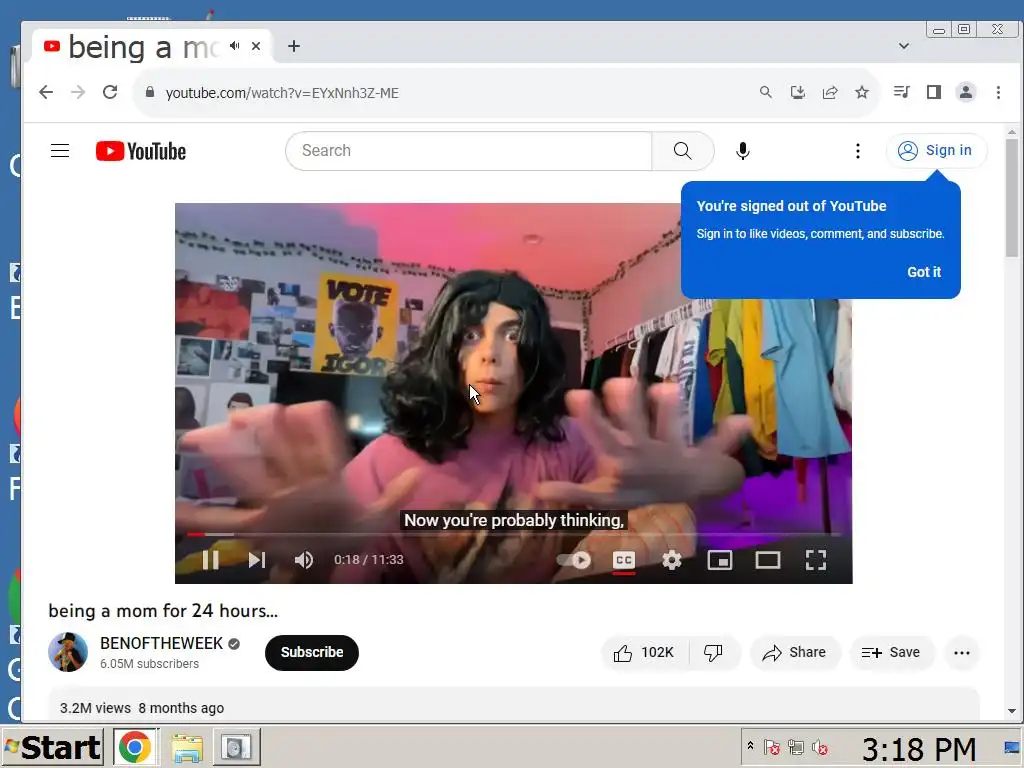Skip to the next video
This screenshot has width=1024, height=768.
pyautogui.click(x=257, y=560)
